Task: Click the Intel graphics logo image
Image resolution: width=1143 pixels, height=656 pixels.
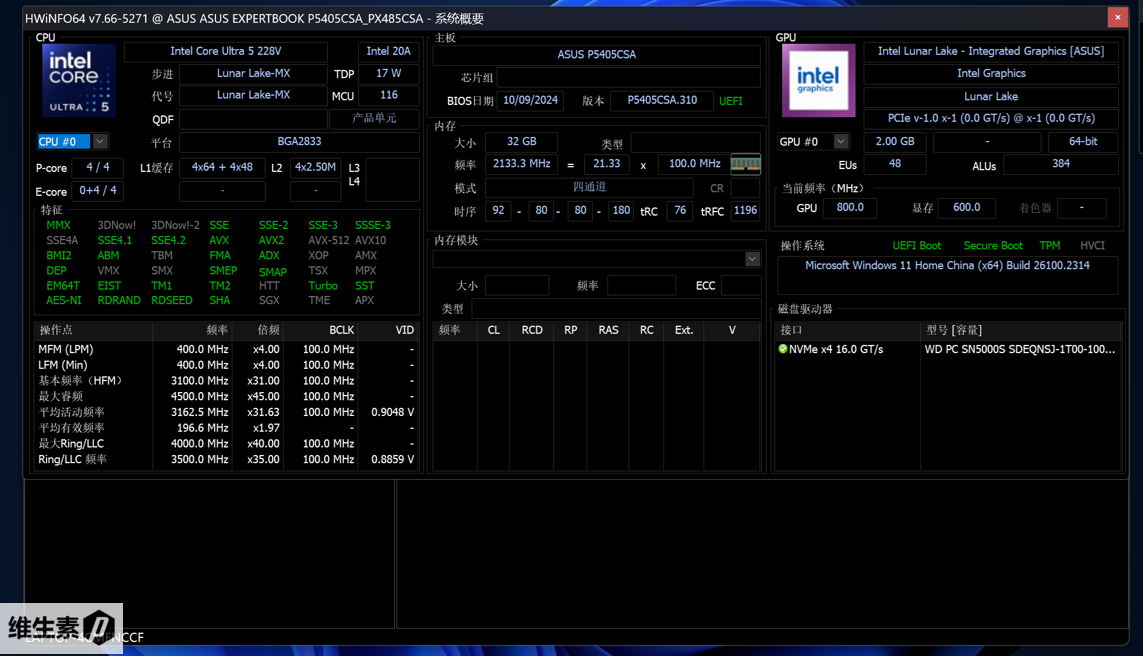Action: [818, 80]
